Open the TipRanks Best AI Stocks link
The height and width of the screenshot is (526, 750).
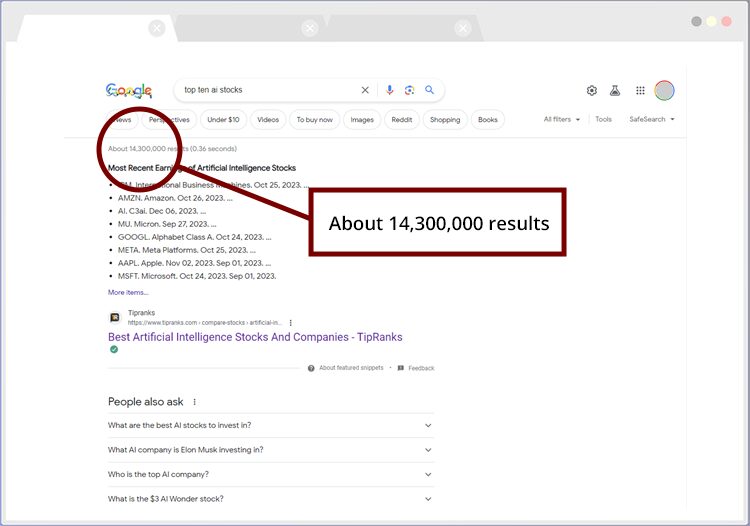[x=255, y=337]
